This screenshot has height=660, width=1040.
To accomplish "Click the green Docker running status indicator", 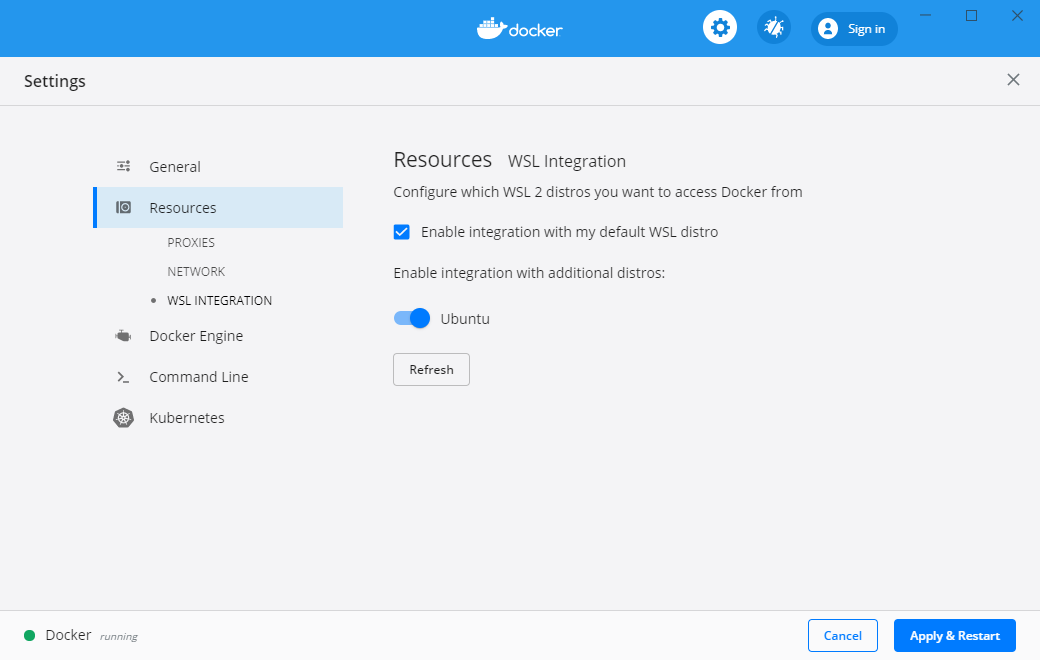I will pos(30,634).
